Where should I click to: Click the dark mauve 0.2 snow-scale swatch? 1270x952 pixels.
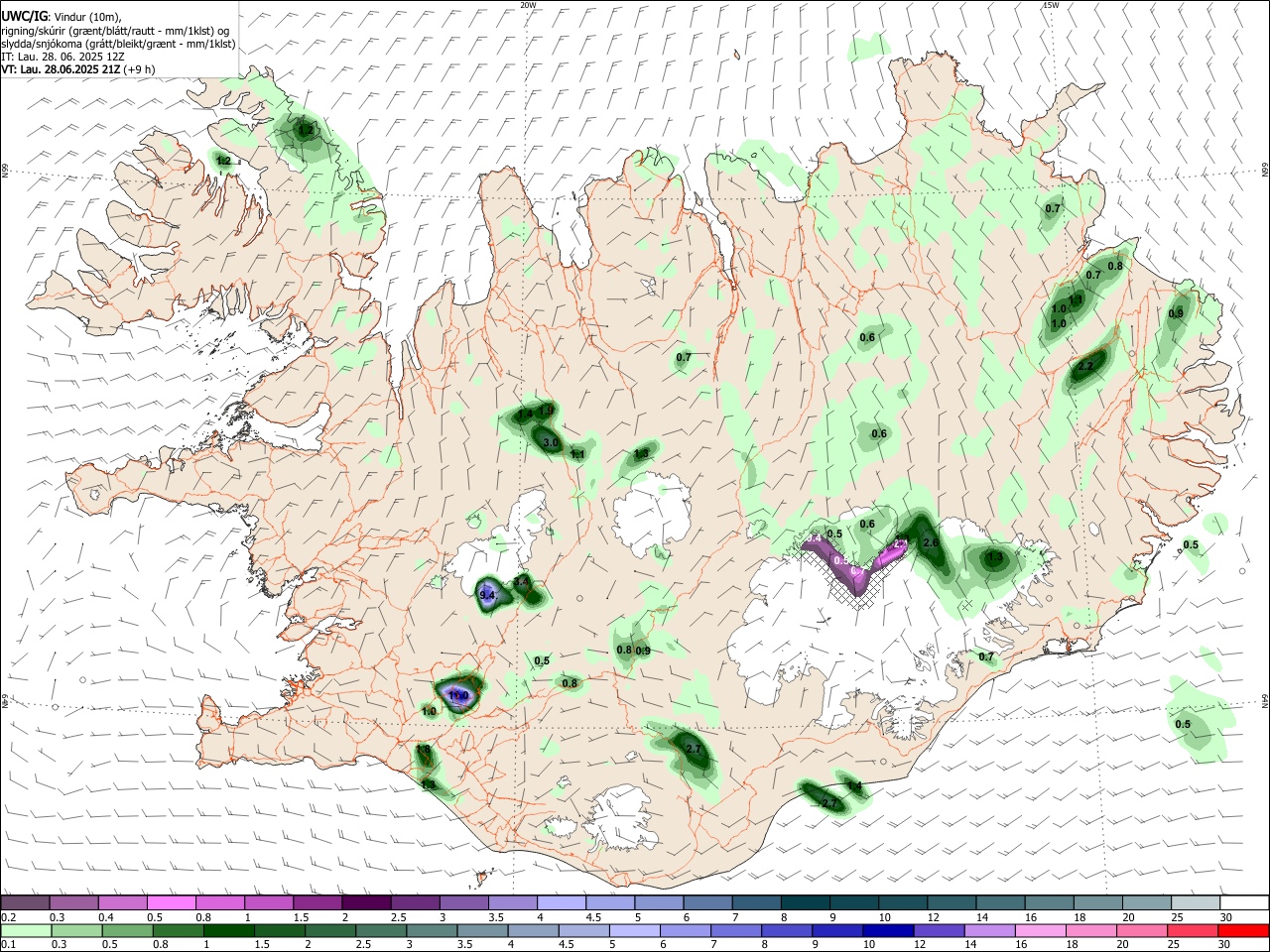(x=25, y=902)
